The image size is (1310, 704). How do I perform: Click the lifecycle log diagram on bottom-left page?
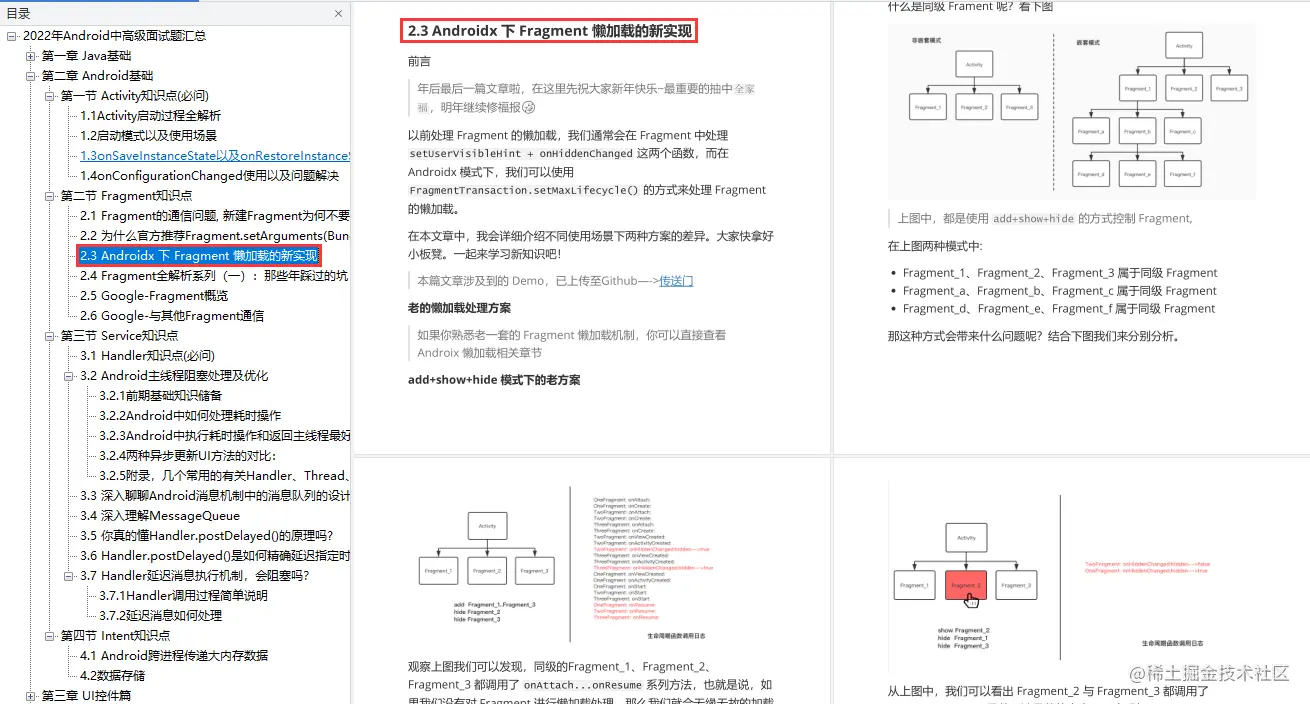click(x=590, y=566)
